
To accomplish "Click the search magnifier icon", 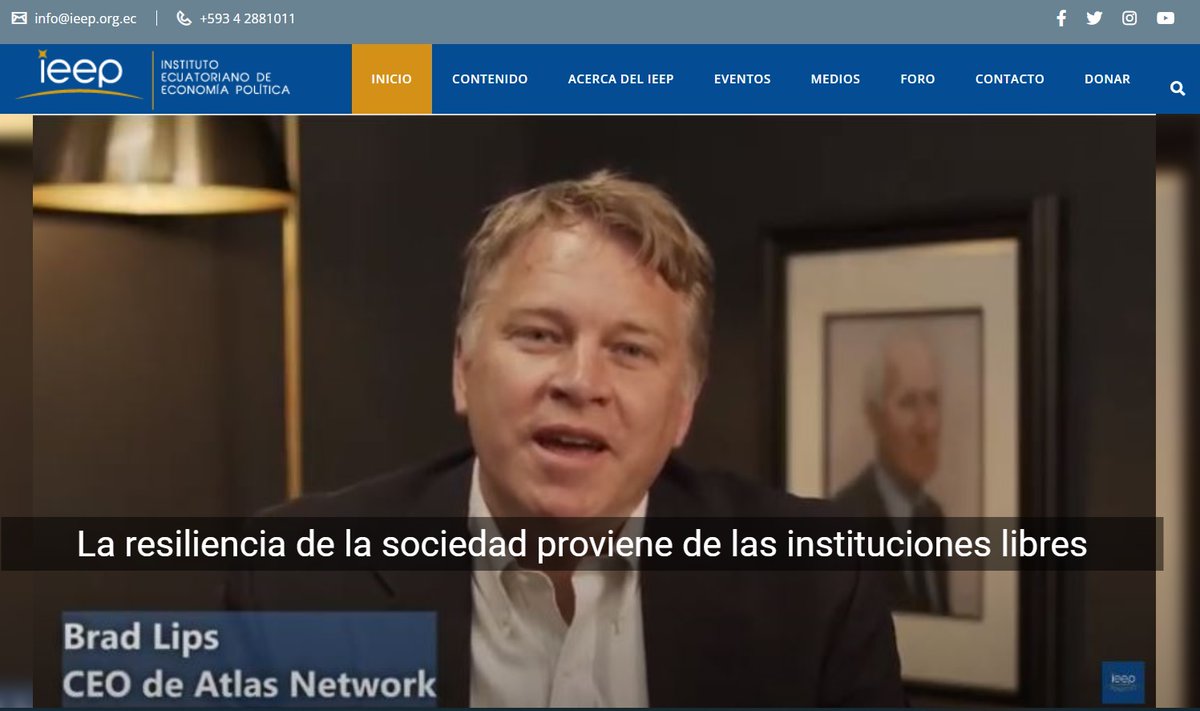I will point(1177,88).
